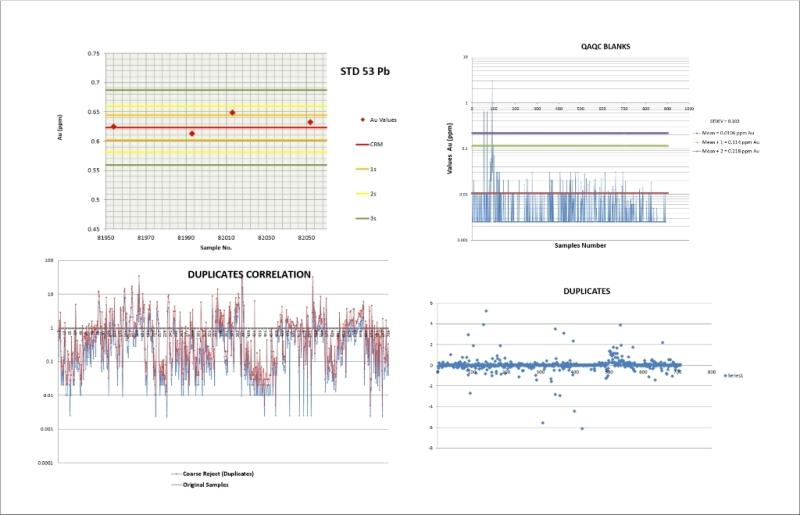Click the Au data point near sample 82050
The image size is (800, 515).
[x=310, y=122]
